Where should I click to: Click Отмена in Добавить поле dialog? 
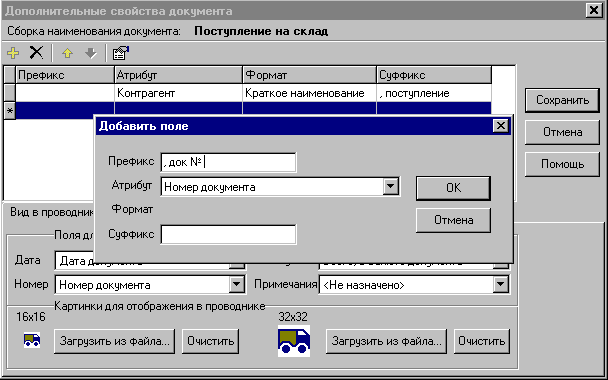click(453, 220)
